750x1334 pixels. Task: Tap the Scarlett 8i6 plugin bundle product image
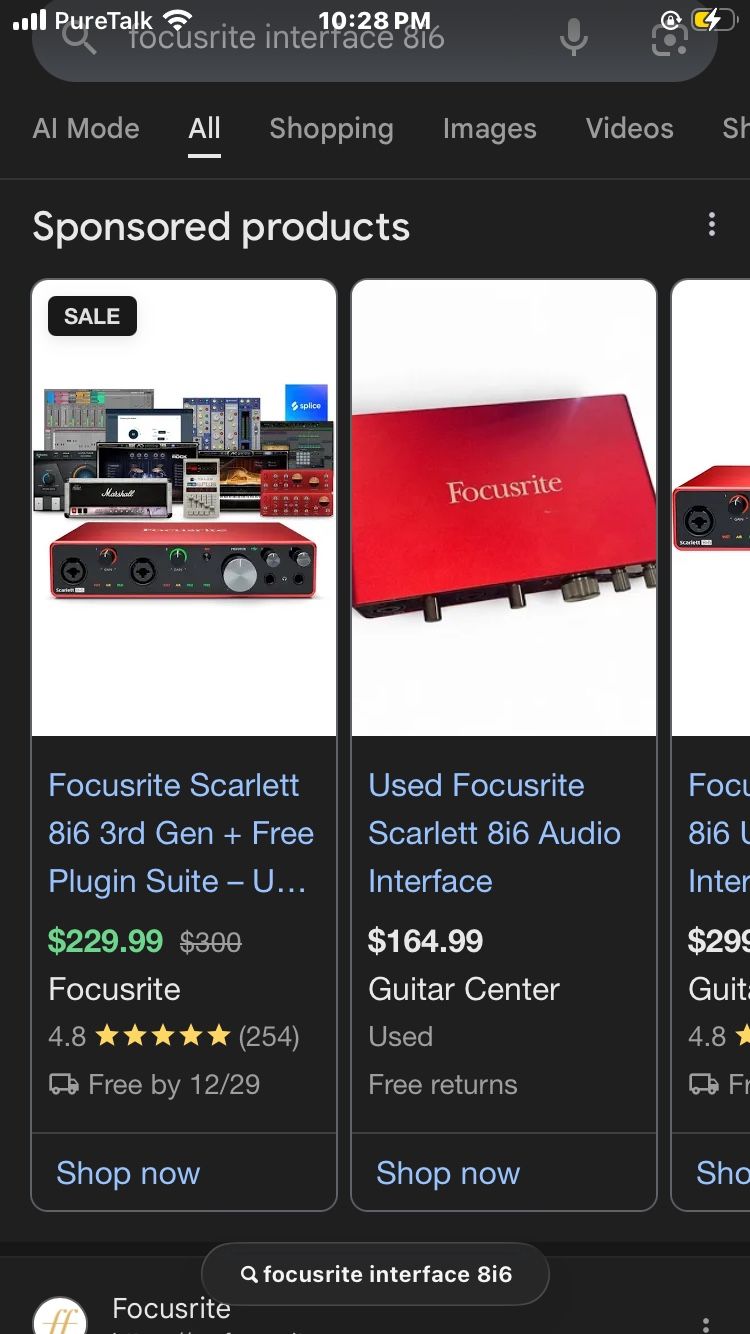point(184,508)
